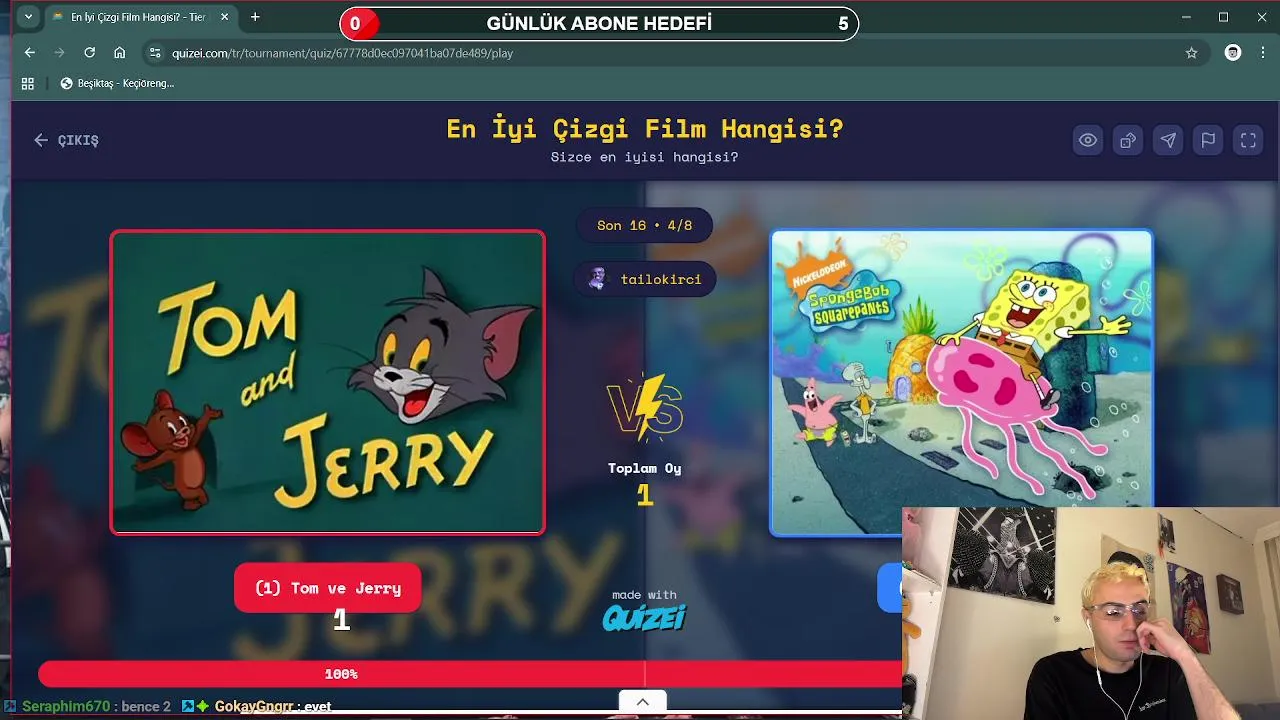Click the quiz title En İyi Çizgi Film Hangisi?
The height and width of the screenshot is (720, 1280).
tap(645, 128)
